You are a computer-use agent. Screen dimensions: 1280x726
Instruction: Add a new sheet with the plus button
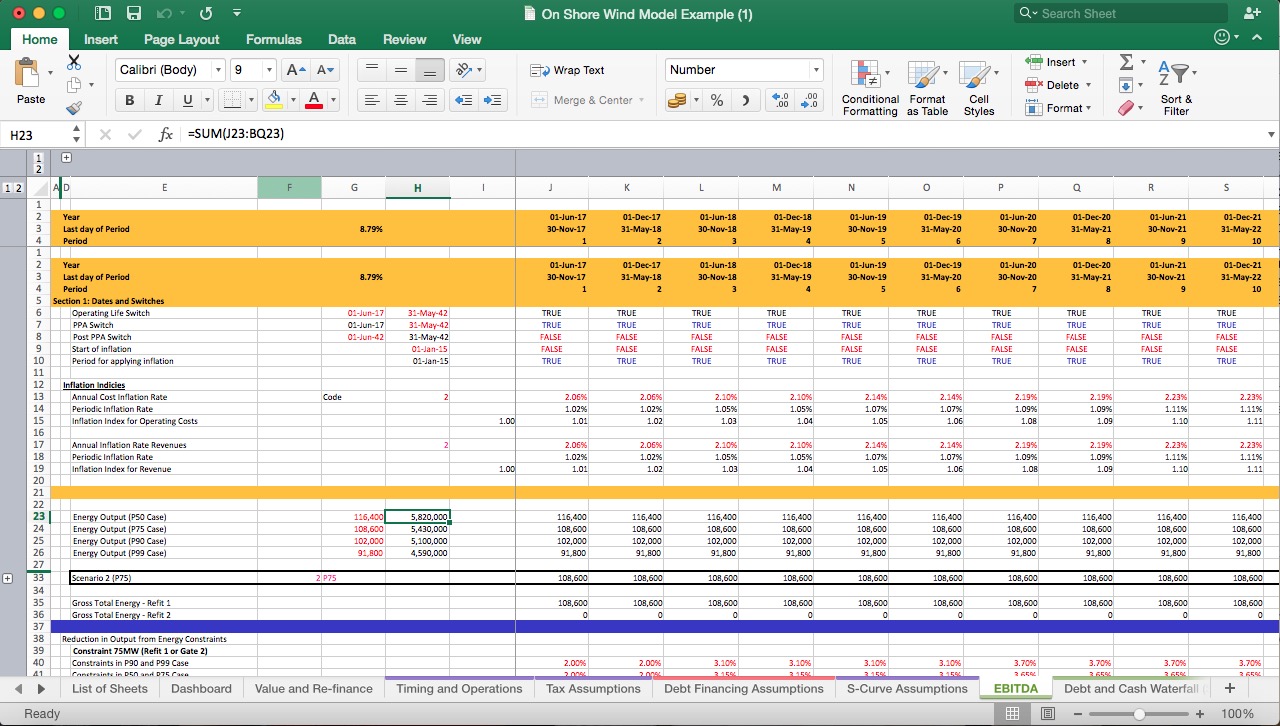1229,688
